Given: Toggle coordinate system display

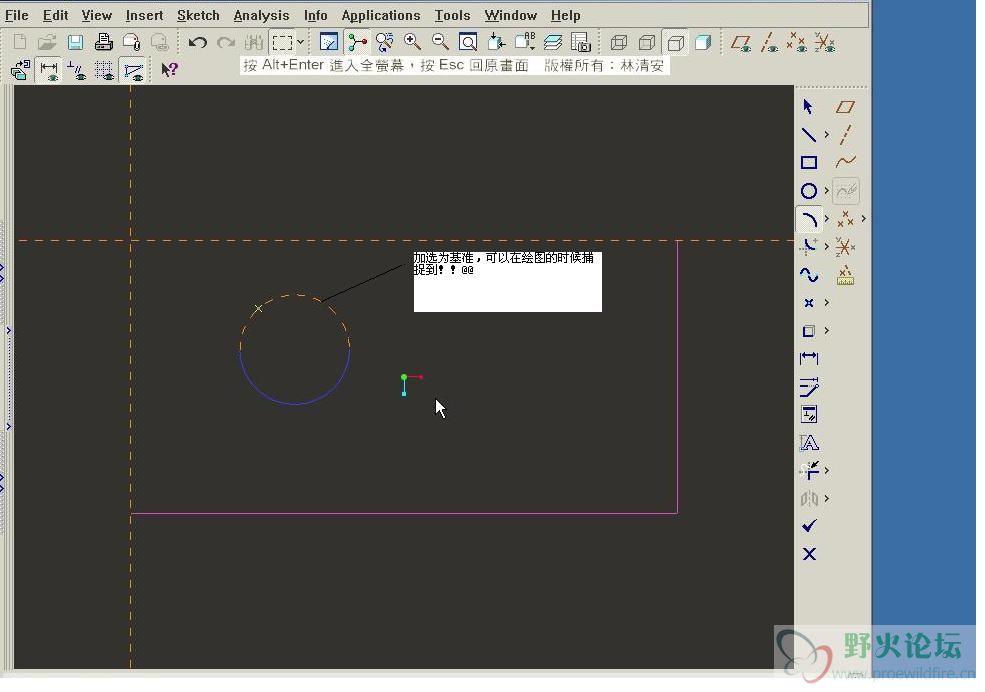Looking at the screenshot, I should coord(824,43).
